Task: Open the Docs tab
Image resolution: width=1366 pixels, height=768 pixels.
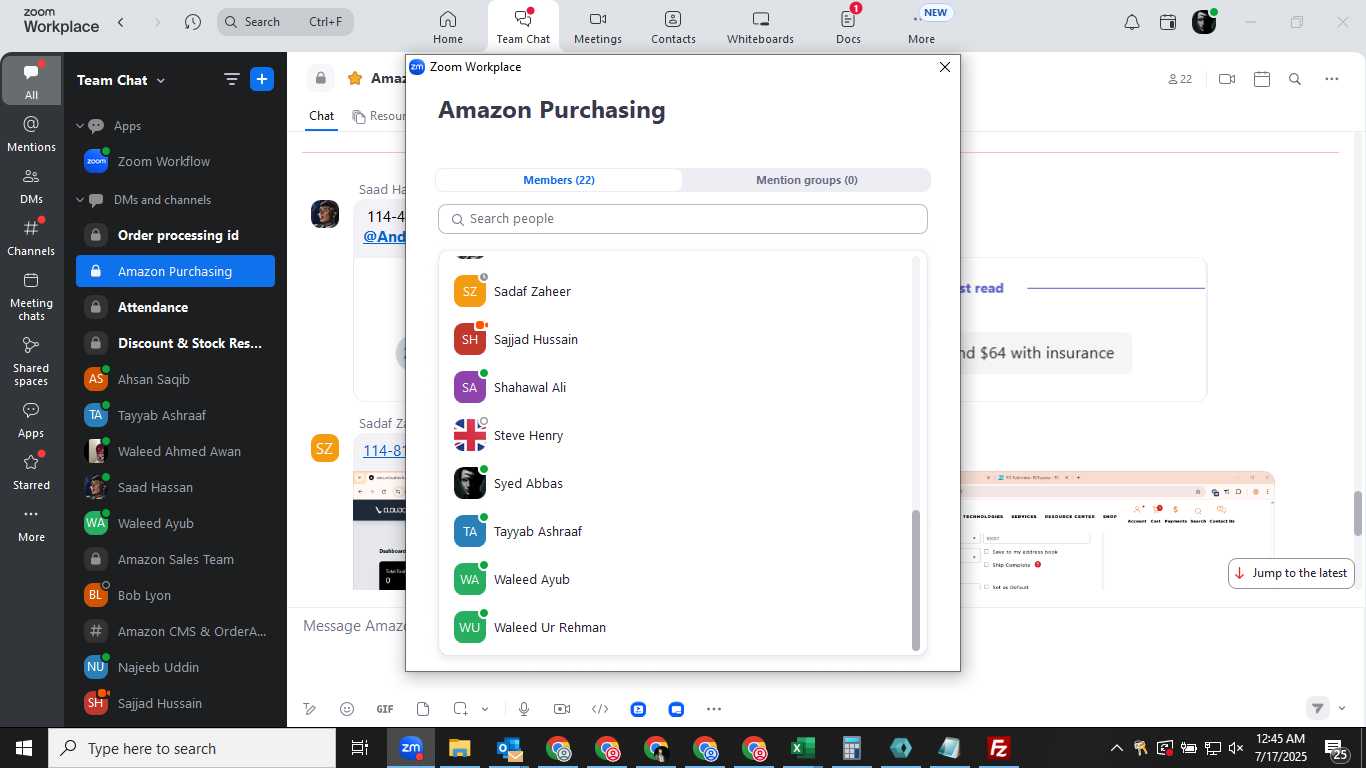Action: point(848,27)
